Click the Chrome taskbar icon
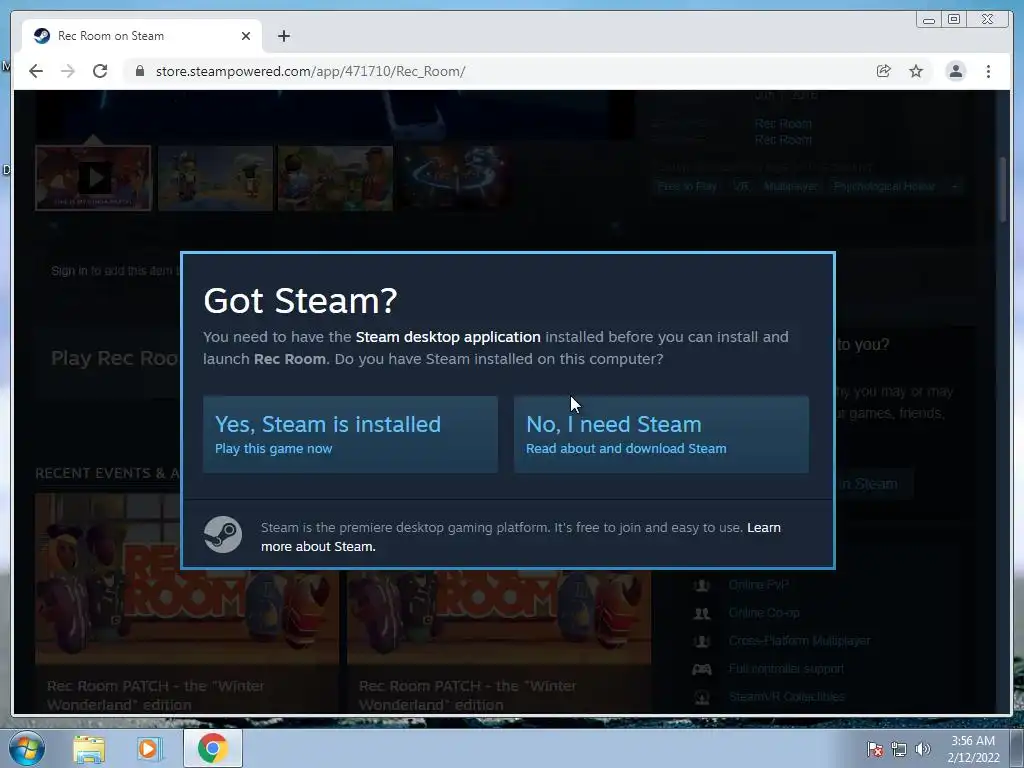Image resolution: width=1024 pixels, height=768 pixels. coord(212,748)
